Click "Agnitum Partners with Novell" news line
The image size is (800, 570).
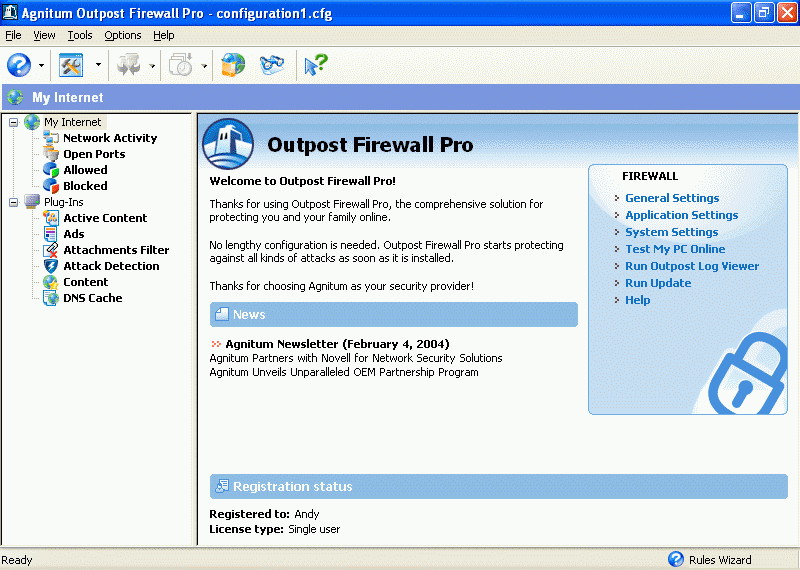coord(356,358)
